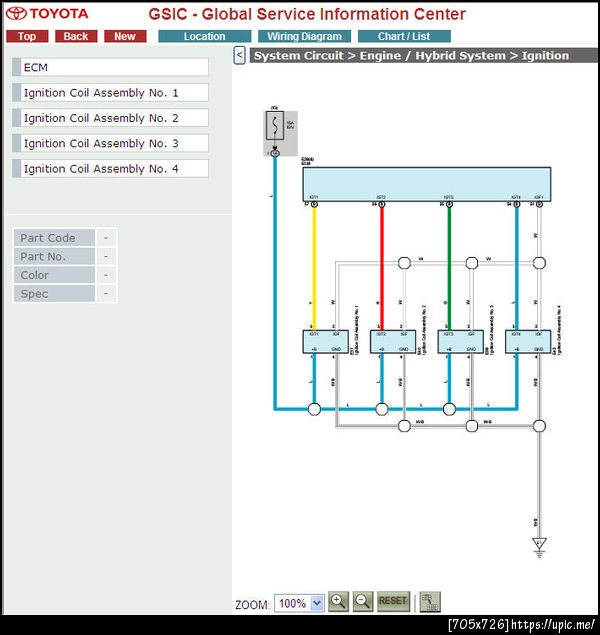Click the Back button
Viewport: 600px width, 635px height.
pos(76,36)
